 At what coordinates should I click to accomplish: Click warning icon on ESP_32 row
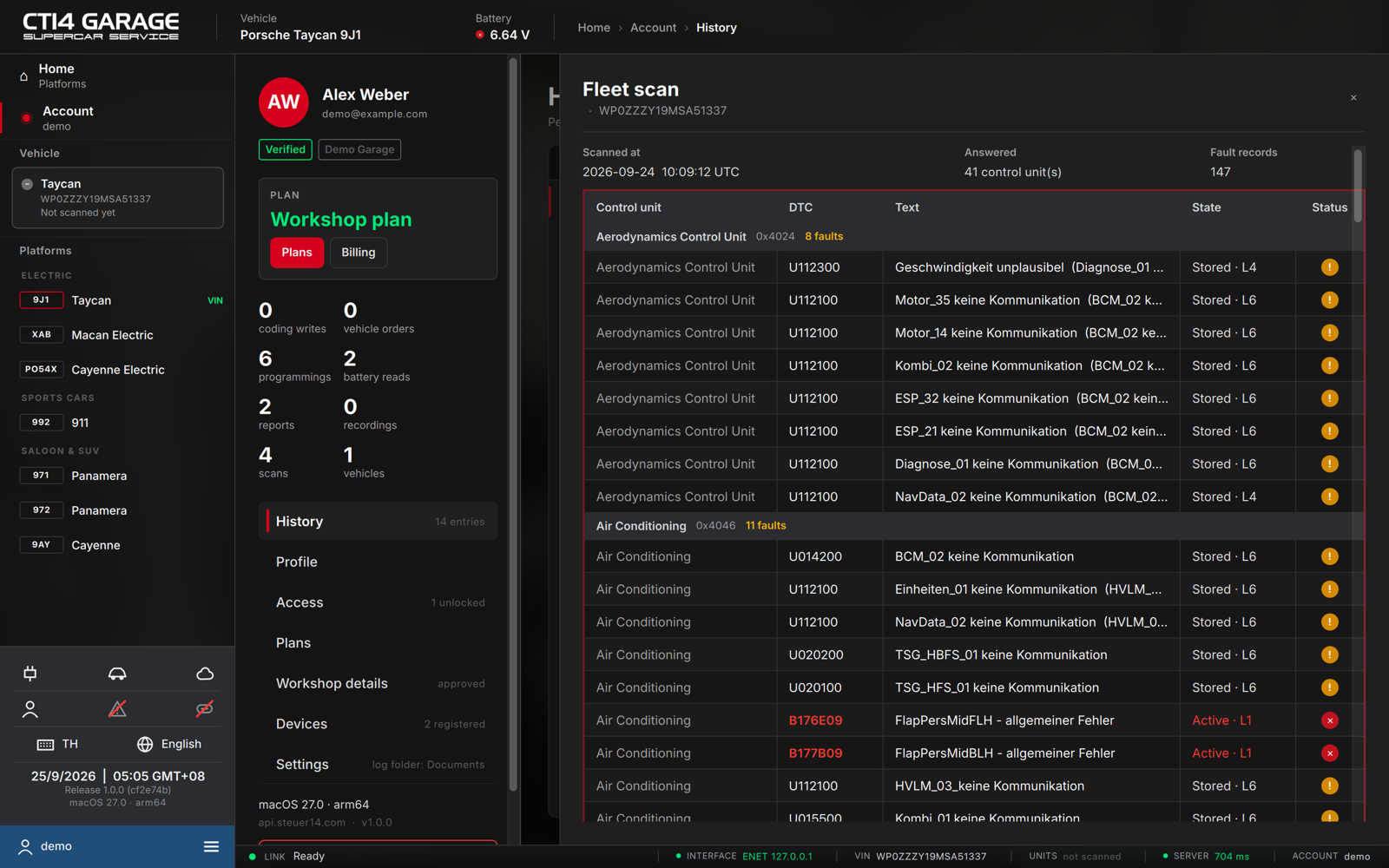point(1329,398)
